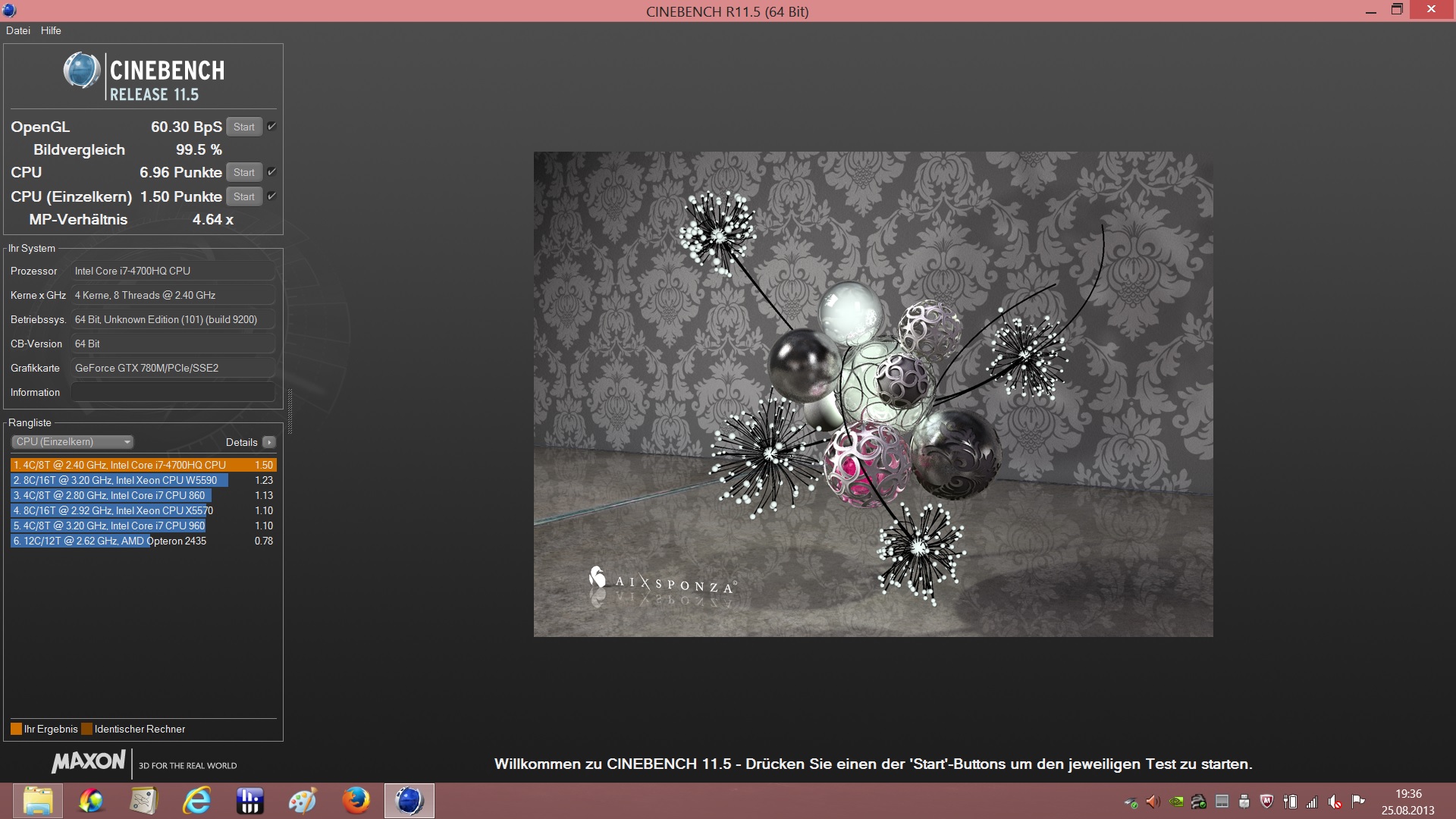Click the USB device tray icon

point(1244,802)
